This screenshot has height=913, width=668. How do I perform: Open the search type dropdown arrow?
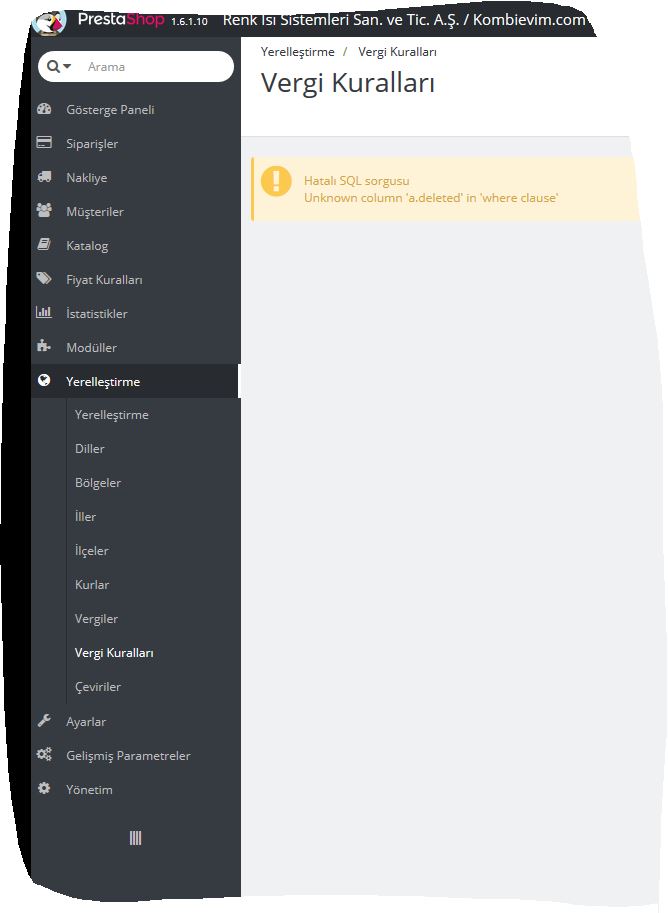pyautogui.click(x=67, y=66)
